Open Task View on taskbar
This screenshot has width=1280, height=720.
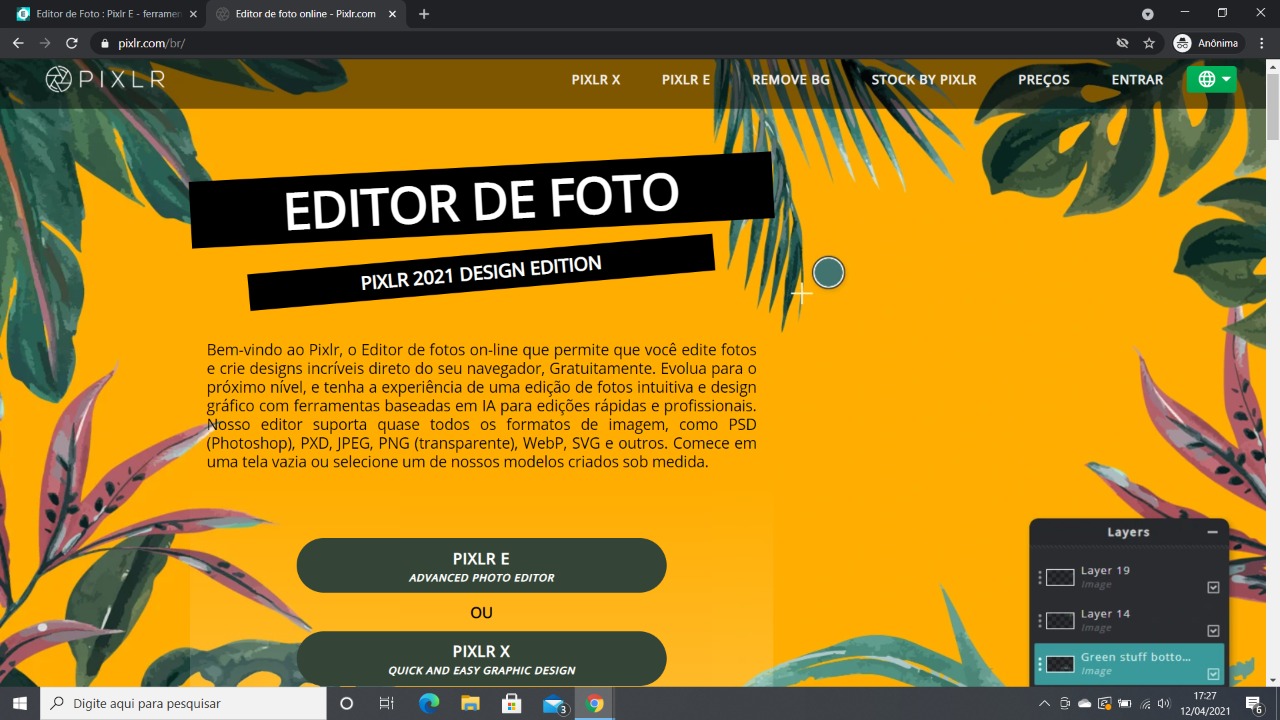pyautogui.click(x=386, y=703)
